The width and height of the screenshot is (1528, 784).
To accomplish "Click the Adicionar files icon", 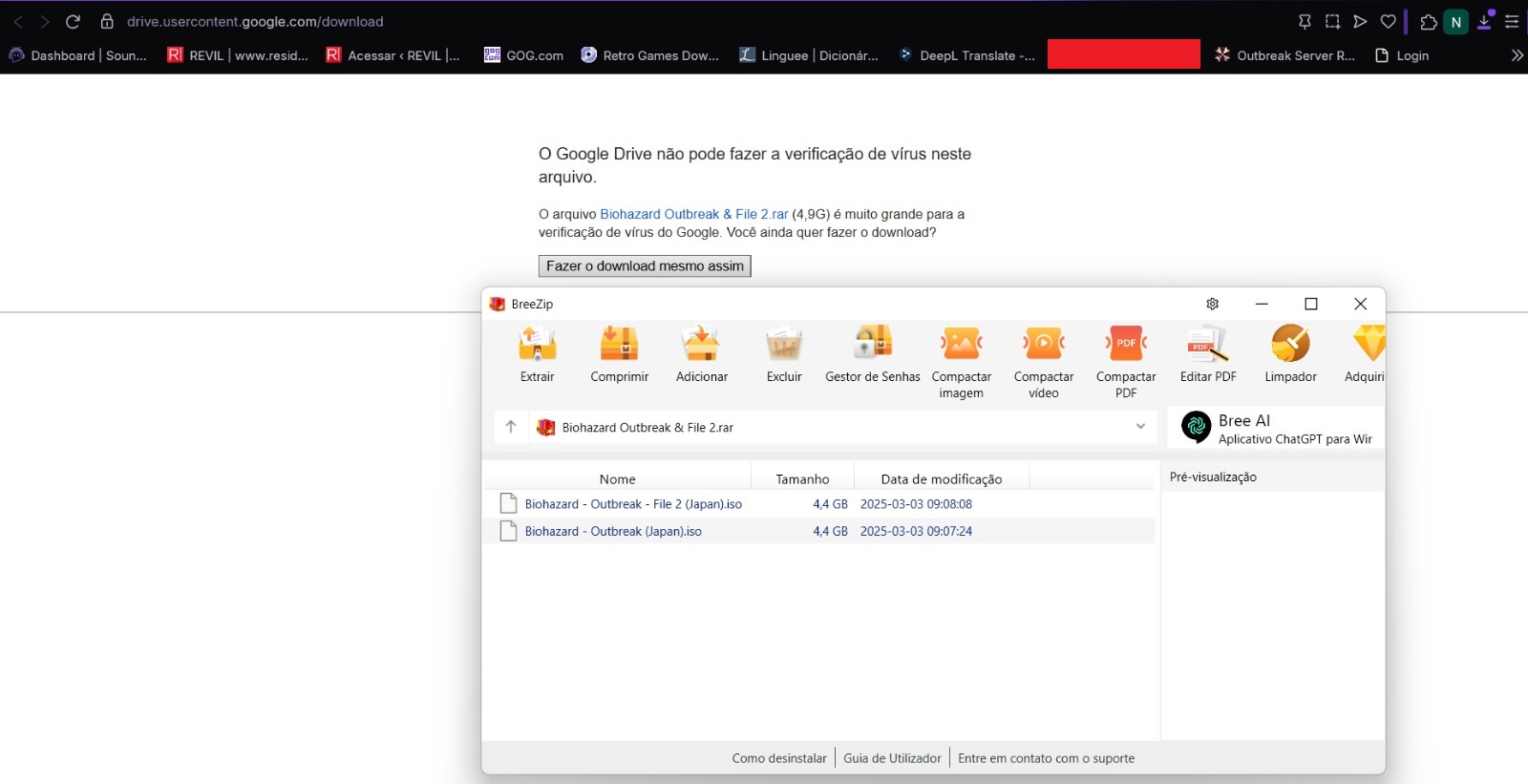I will click(701, 345).
